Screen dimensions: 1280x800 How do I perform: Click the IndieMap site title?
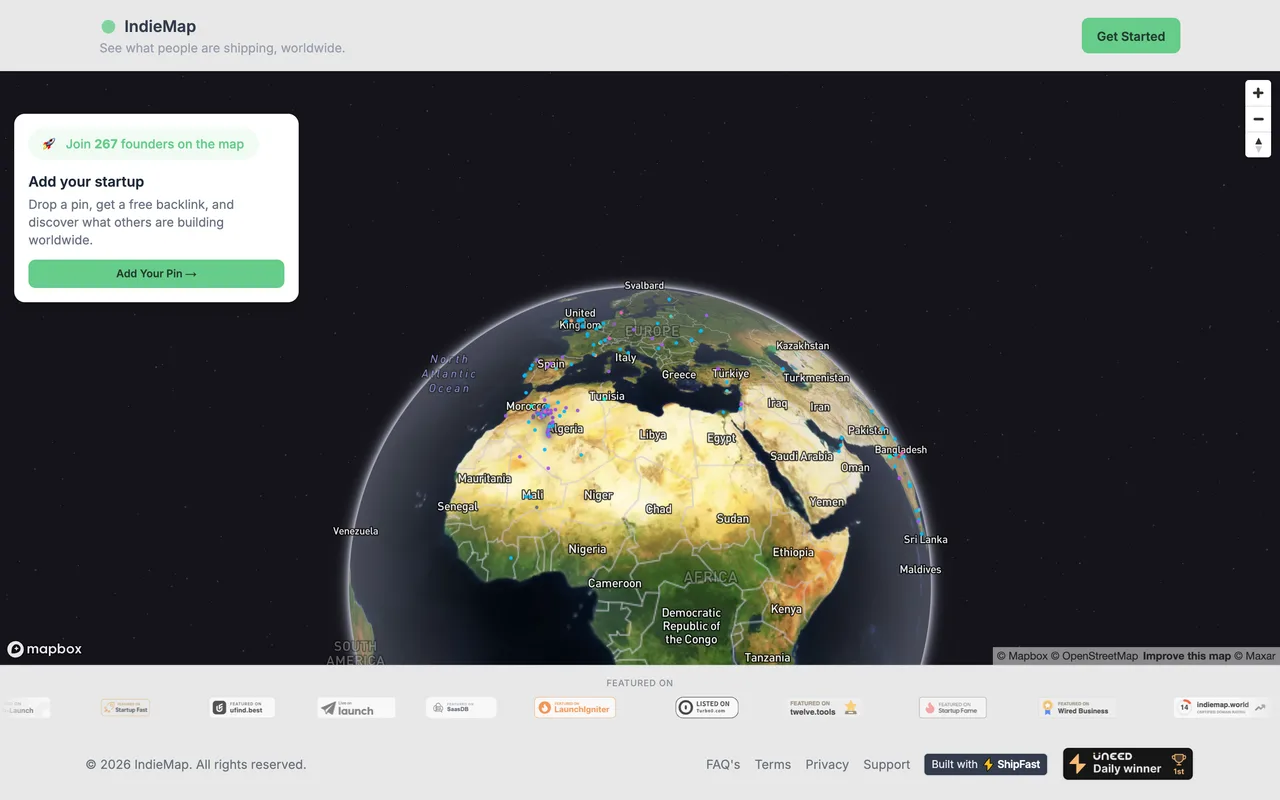point(160,27)
